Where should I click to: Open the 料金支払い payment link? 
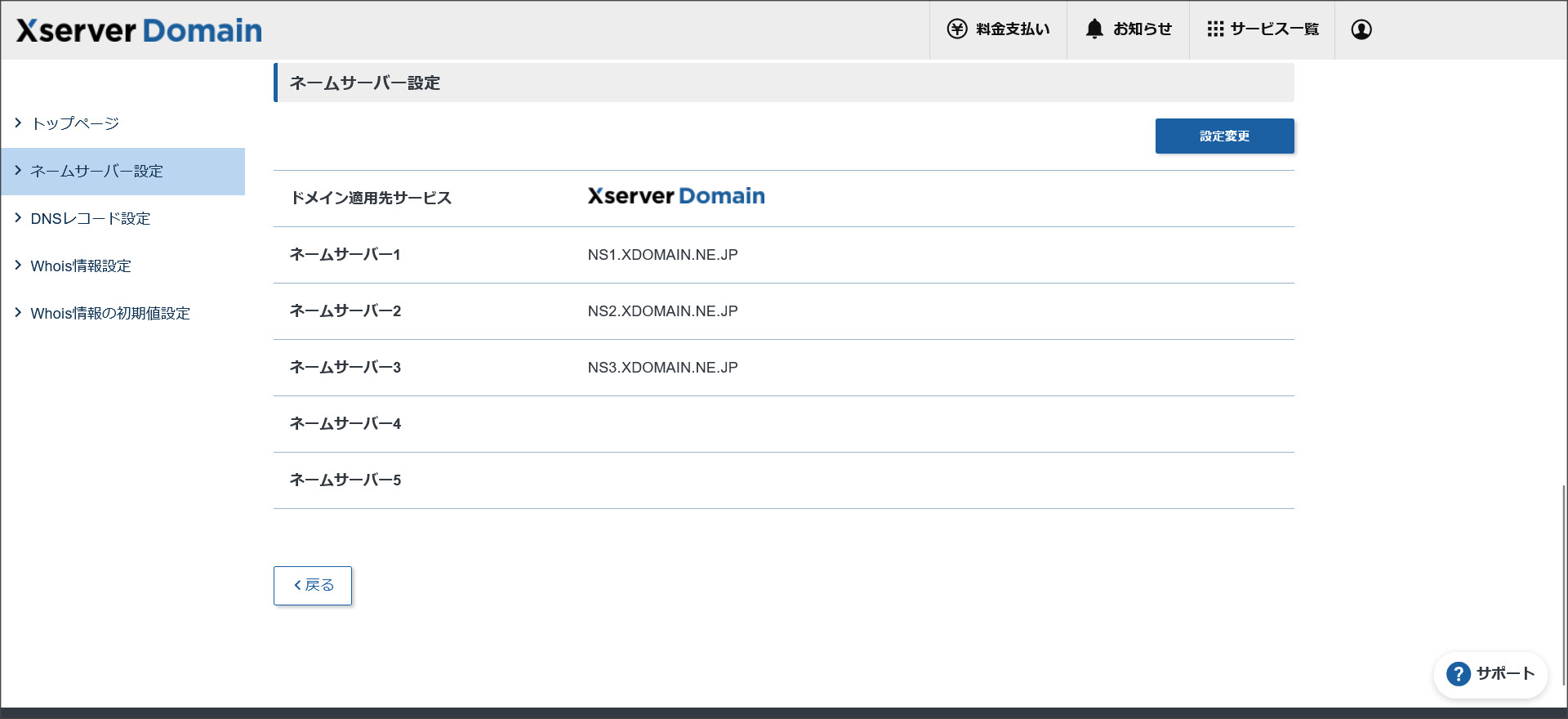(1013, 29)
